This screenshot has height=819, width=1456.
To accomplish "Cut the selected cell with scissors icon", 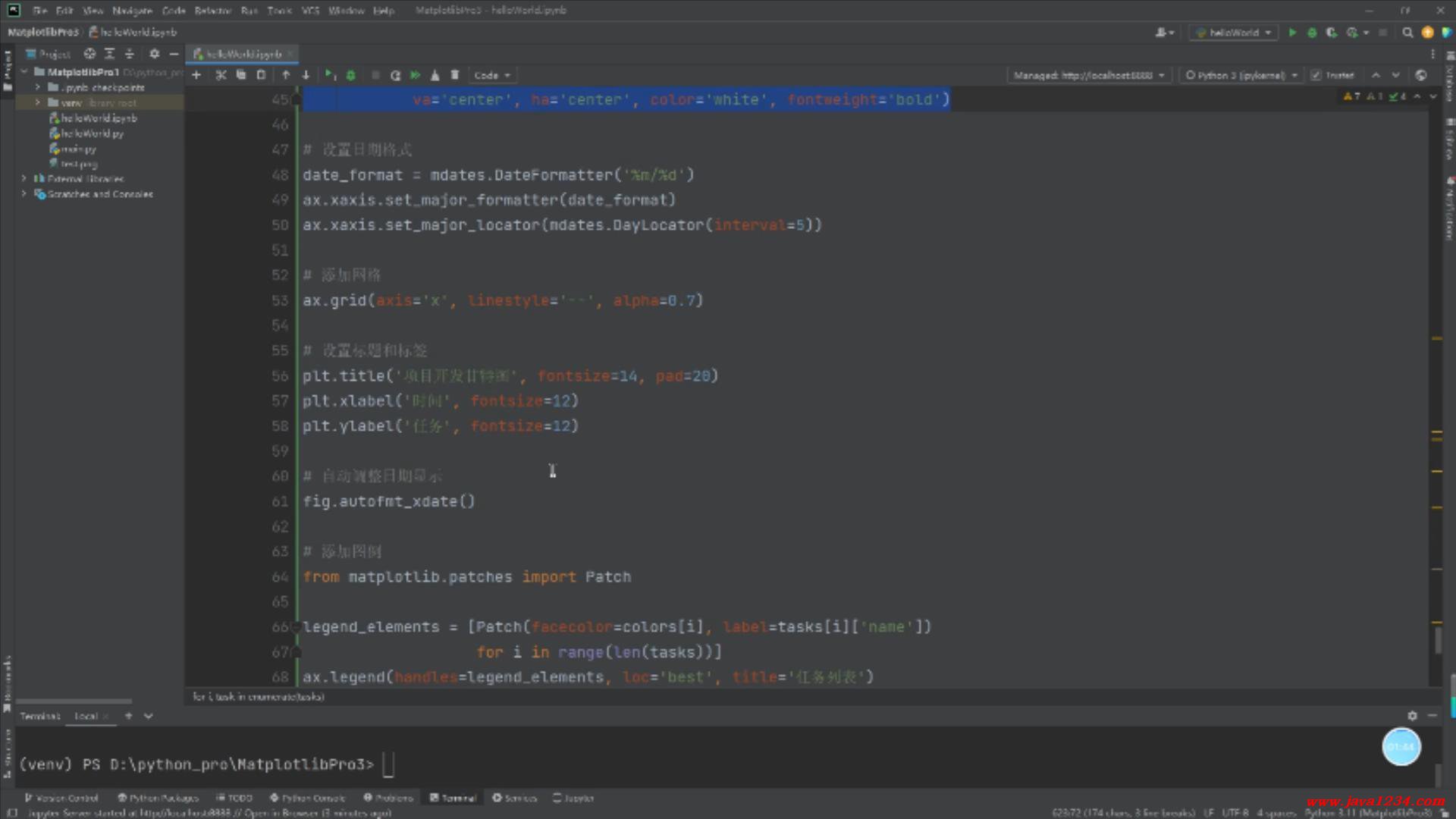I will coord(221,75).
